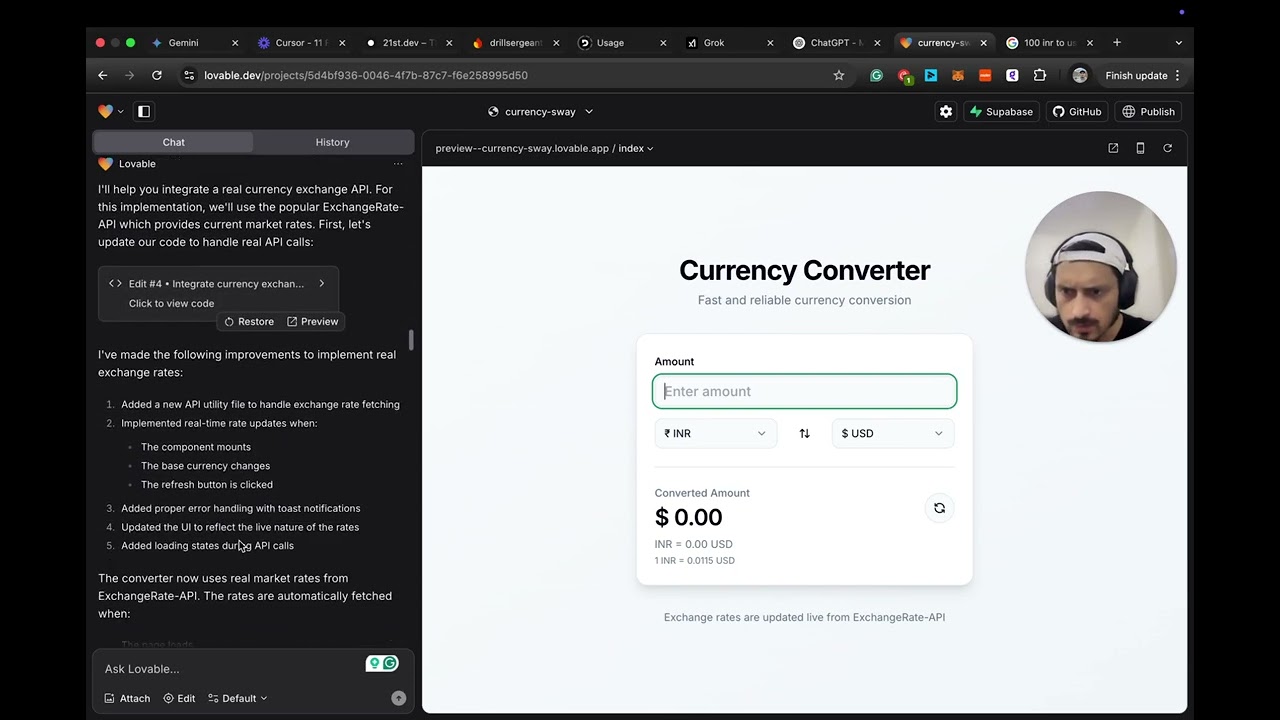Viewport: 1280px width, 720px height.
Task: Click the send arrow button
Action: click(x=399, y=698)
